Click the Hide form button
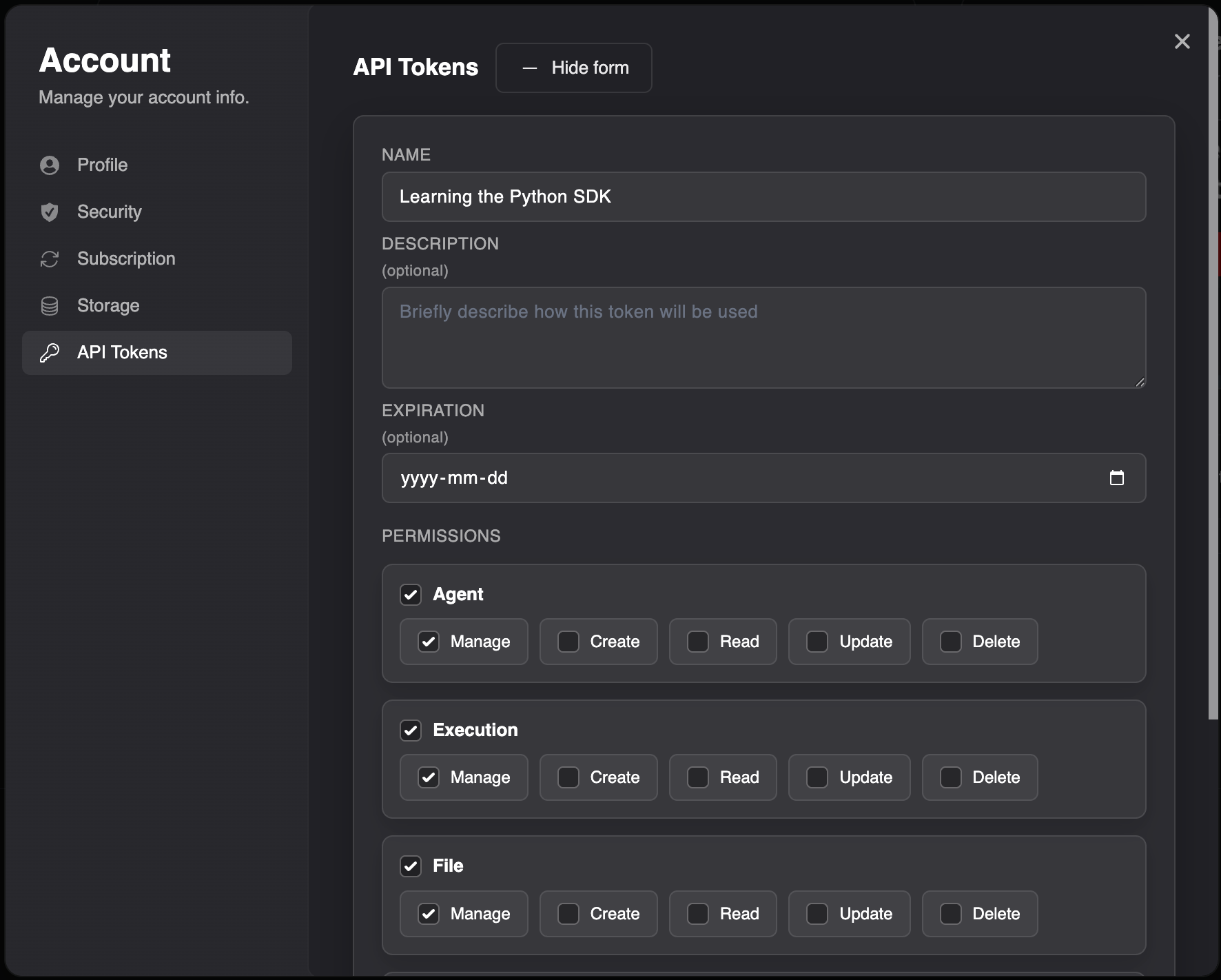 pos(574,68)
